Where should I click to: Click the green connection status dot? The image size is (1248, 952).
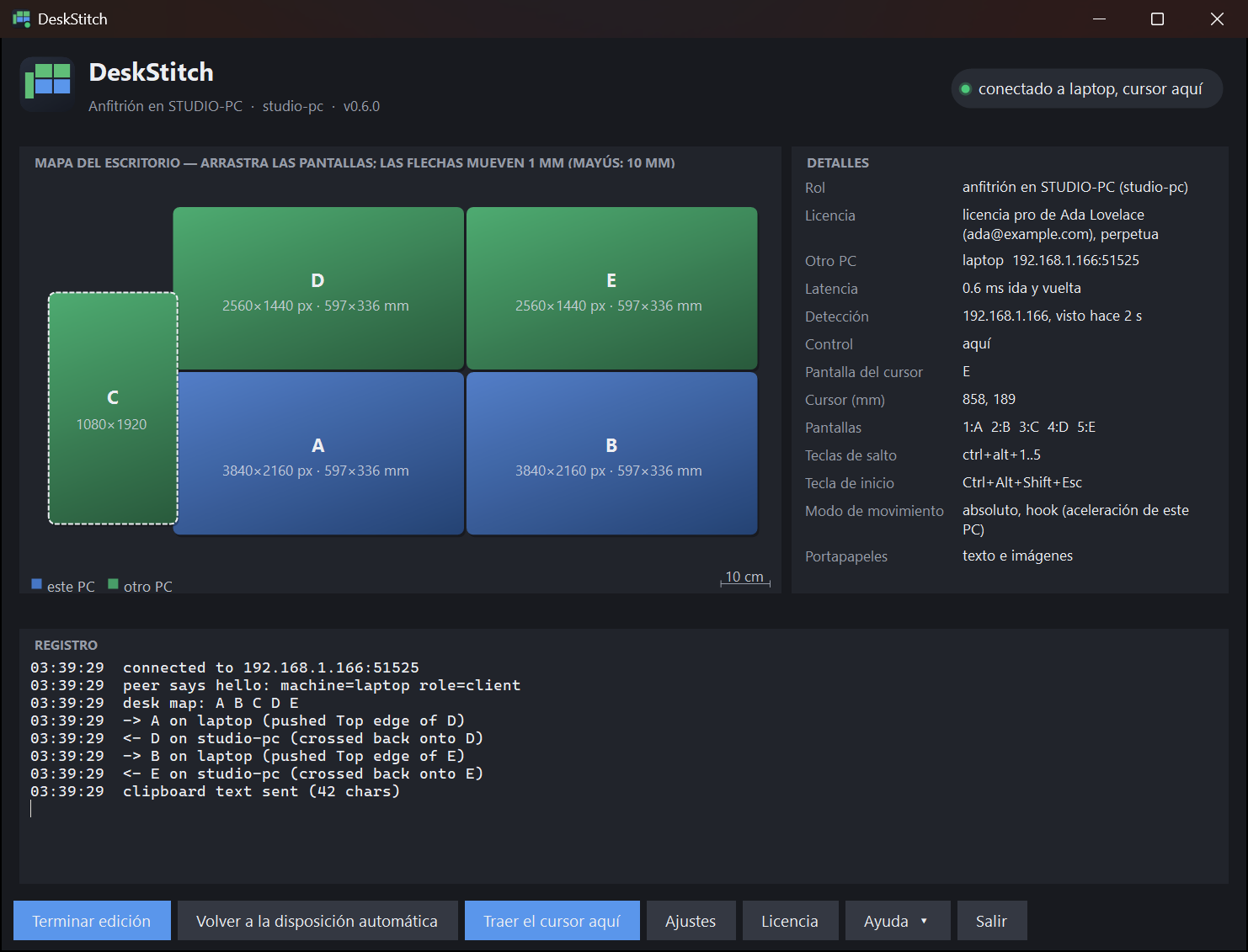point(966,89)
